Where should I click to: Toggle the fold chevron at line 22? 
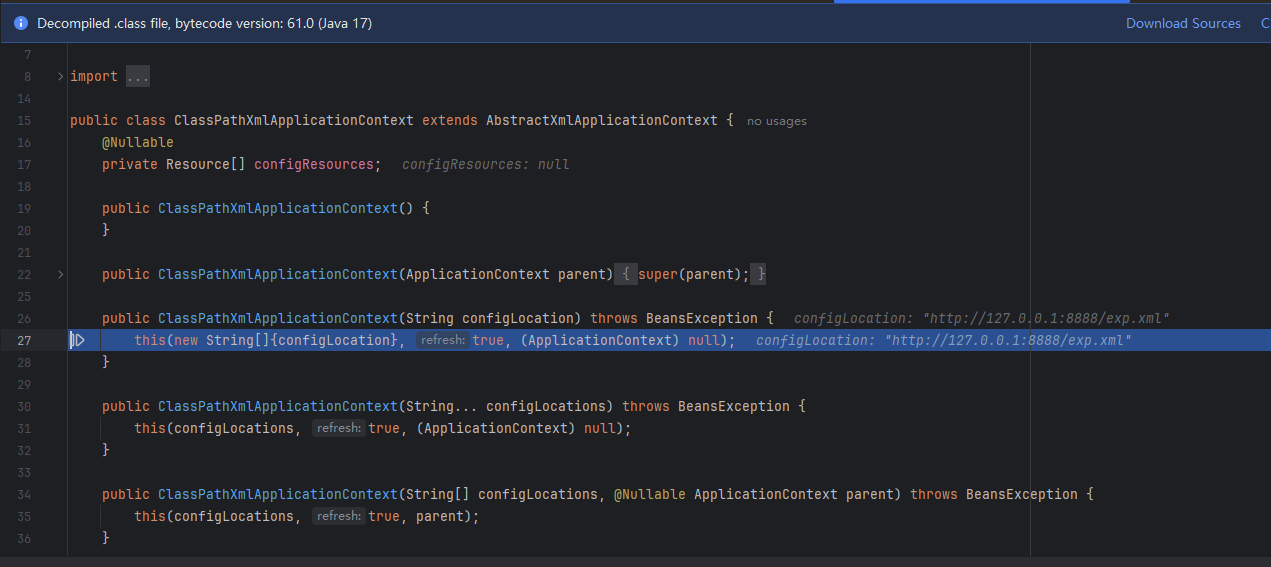[x=60, y=274]
